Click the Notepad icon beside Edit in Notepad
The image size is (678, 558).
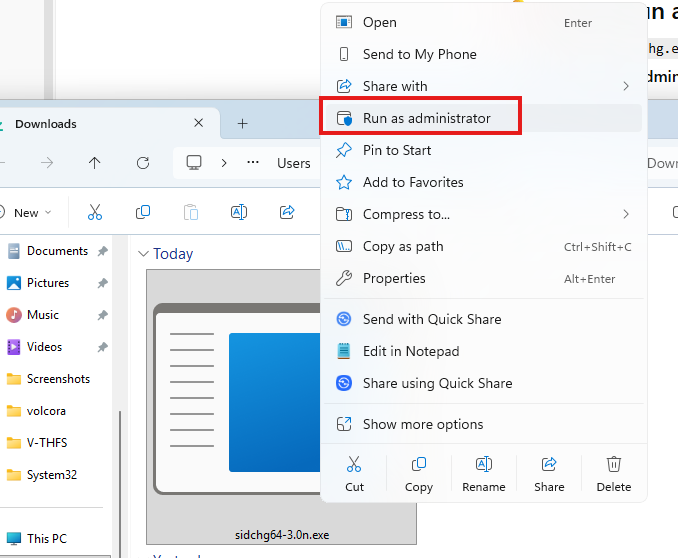344,351
